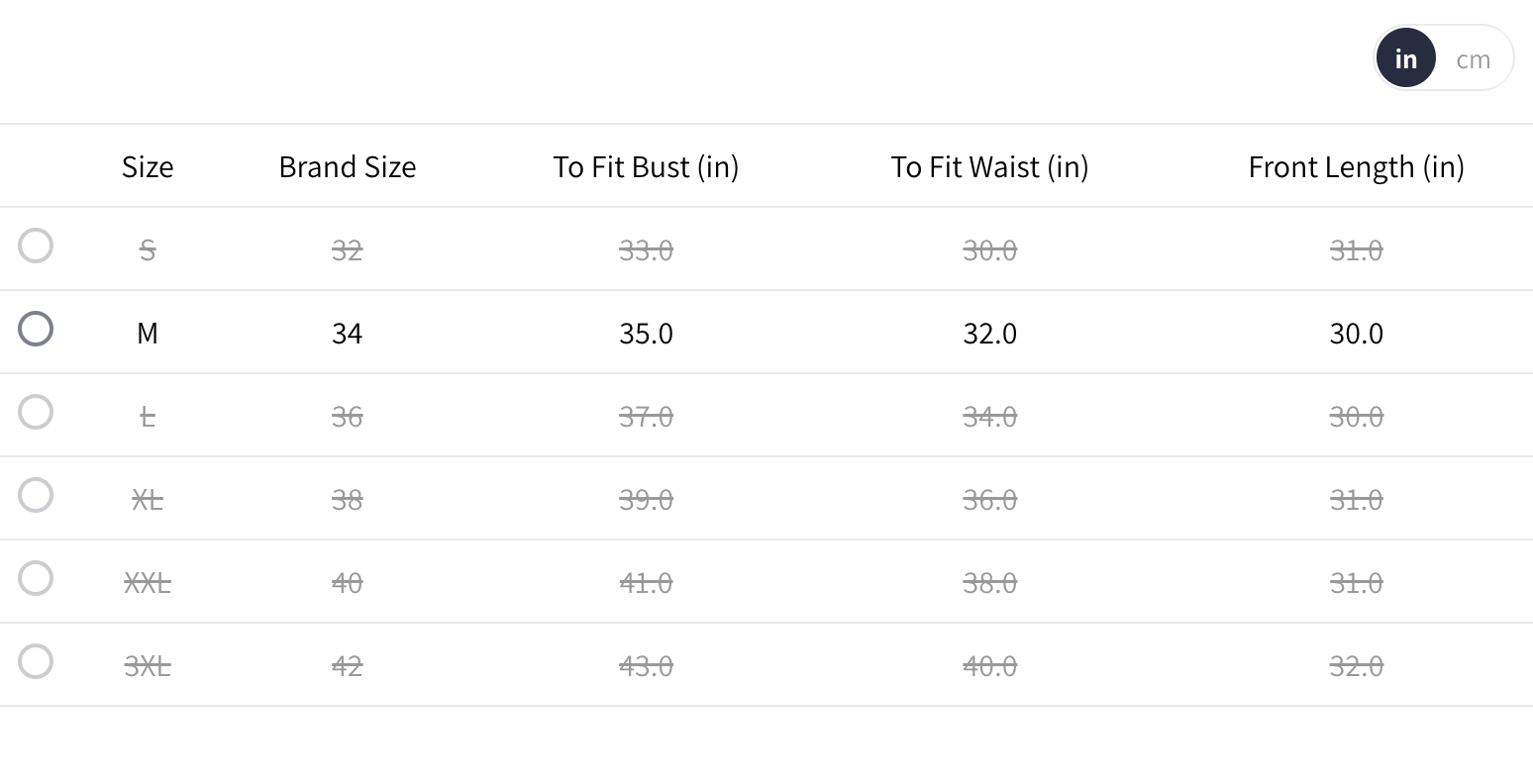This screenshot has width=1533, height=784.
Task: Click brand size 42 cell
Action: coord(348,666)
